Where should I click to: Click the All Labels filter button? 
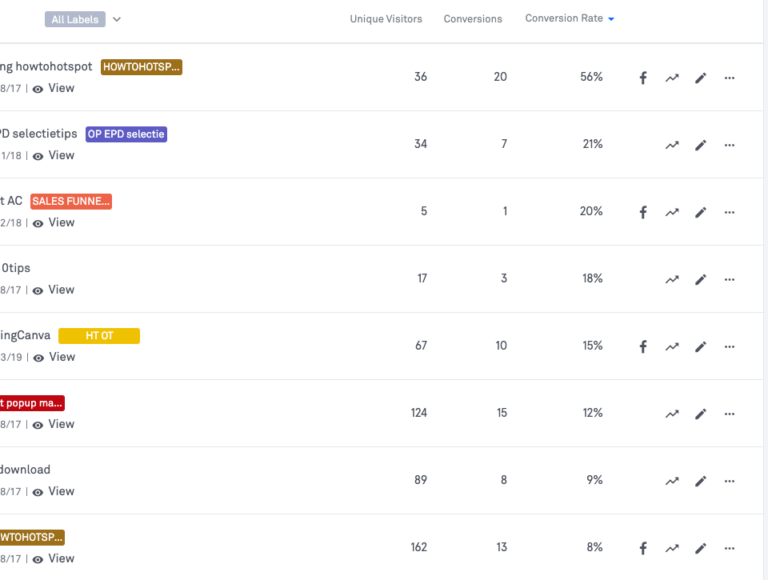tap(75, 19)
